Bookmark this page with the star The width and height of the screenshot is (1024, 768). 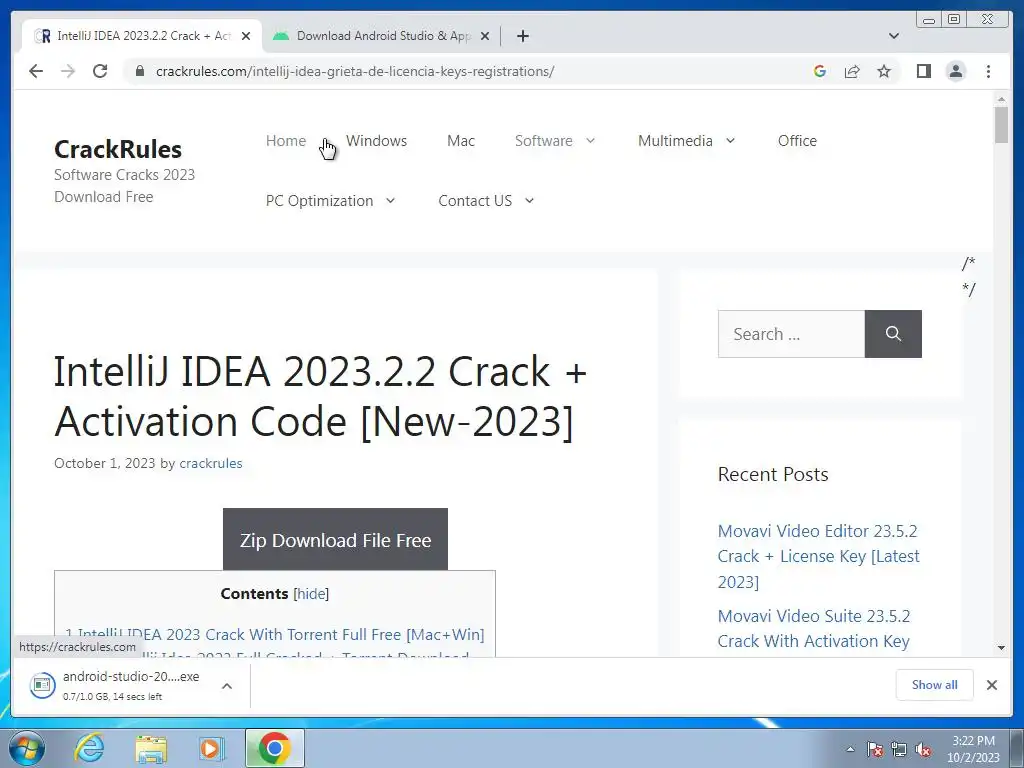coord(884,71)
